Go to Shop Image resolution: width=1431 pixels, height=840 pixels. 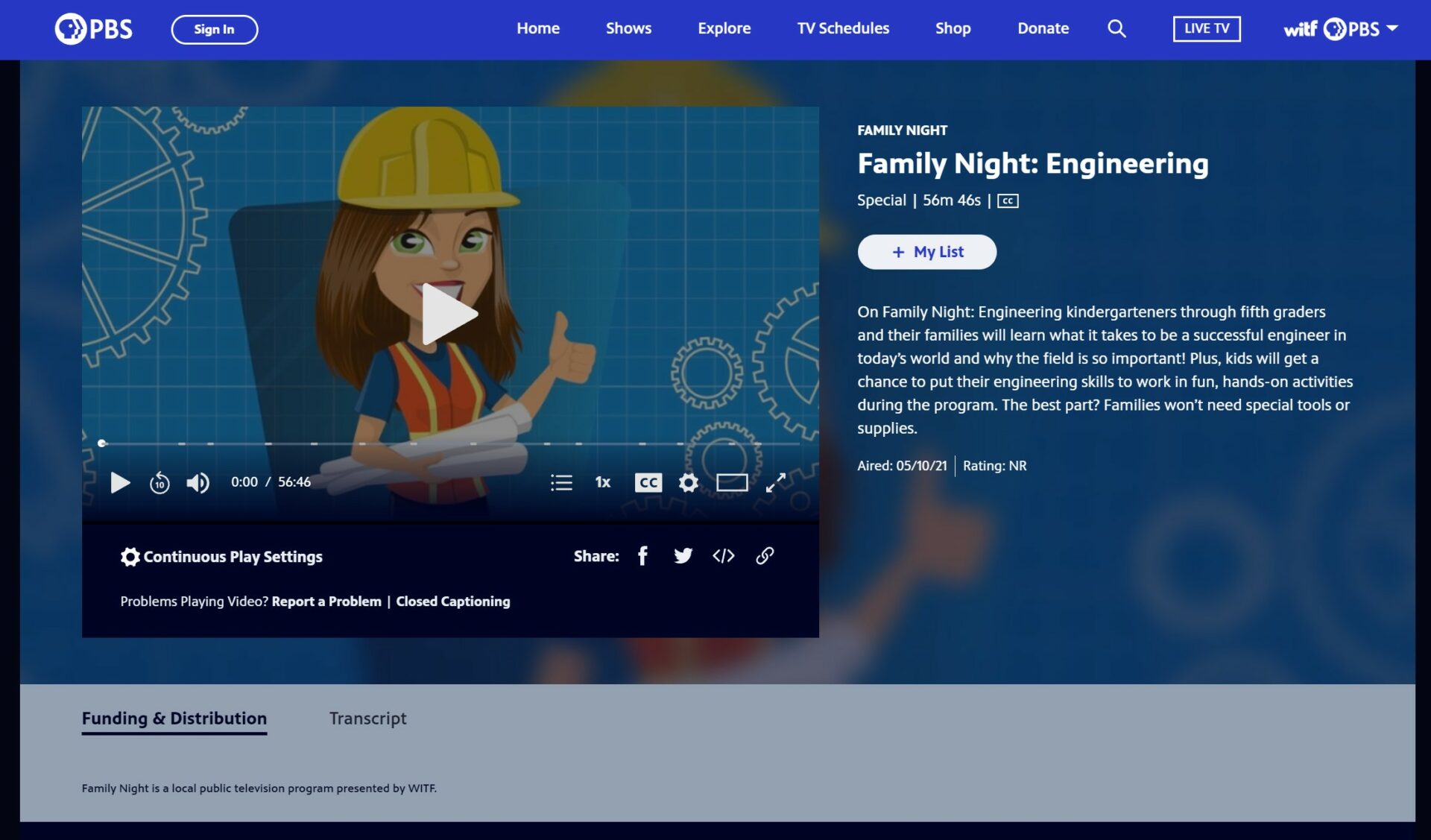pos(953,29)
